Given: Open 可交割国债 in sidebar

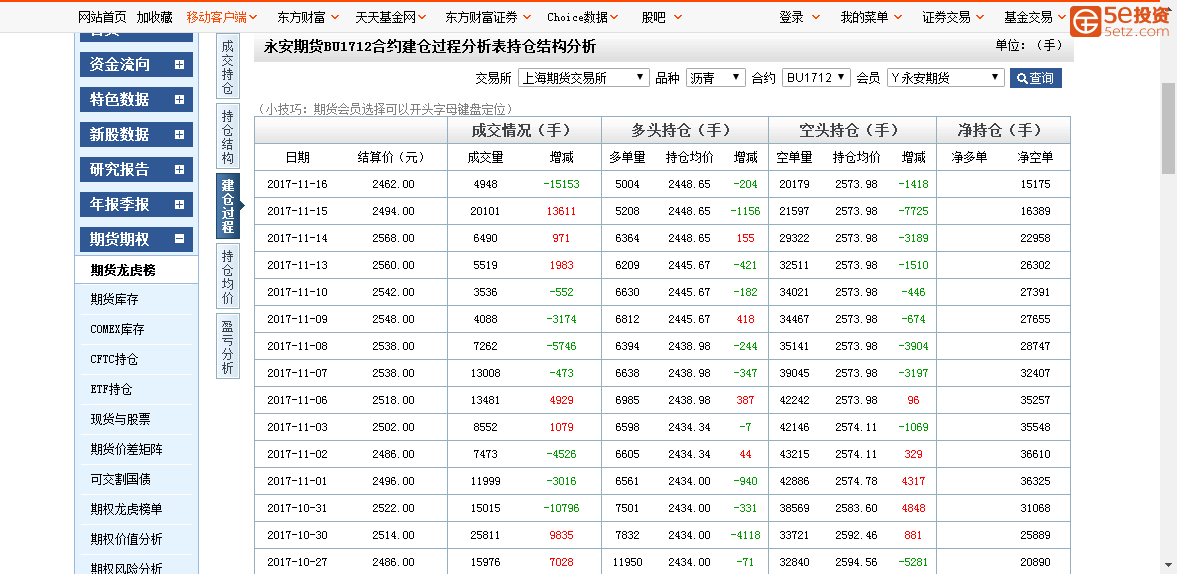Looking at the screenshot, I should [120, 479].
